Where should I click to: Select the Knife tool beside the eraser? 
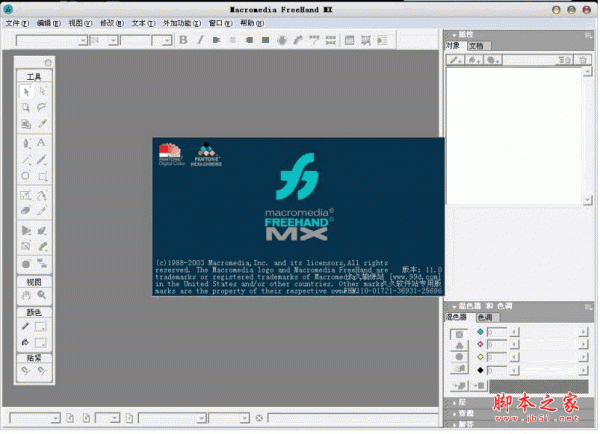(42, 210)
